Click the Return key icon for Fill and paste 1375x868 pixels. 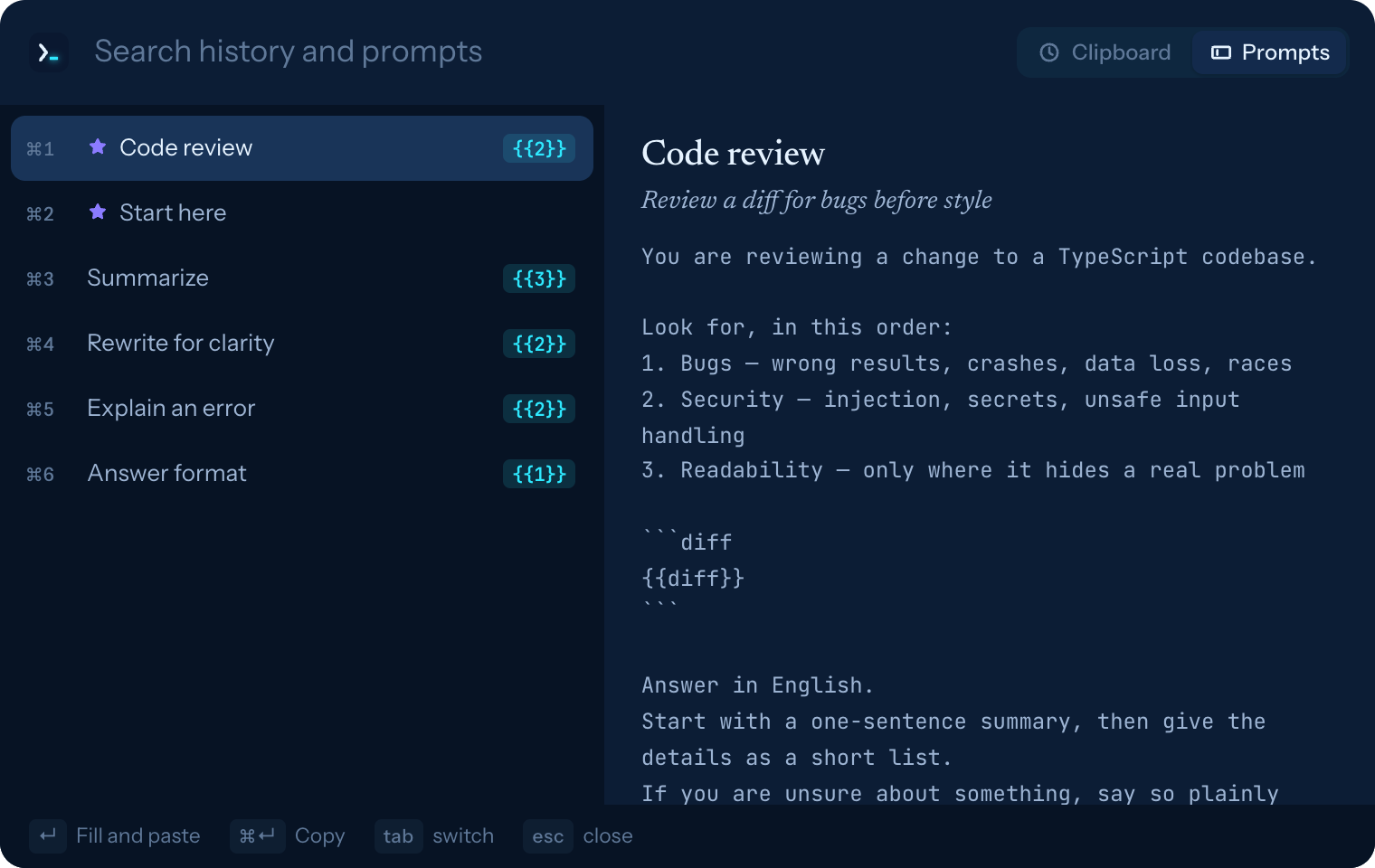[x=48, y=836]
